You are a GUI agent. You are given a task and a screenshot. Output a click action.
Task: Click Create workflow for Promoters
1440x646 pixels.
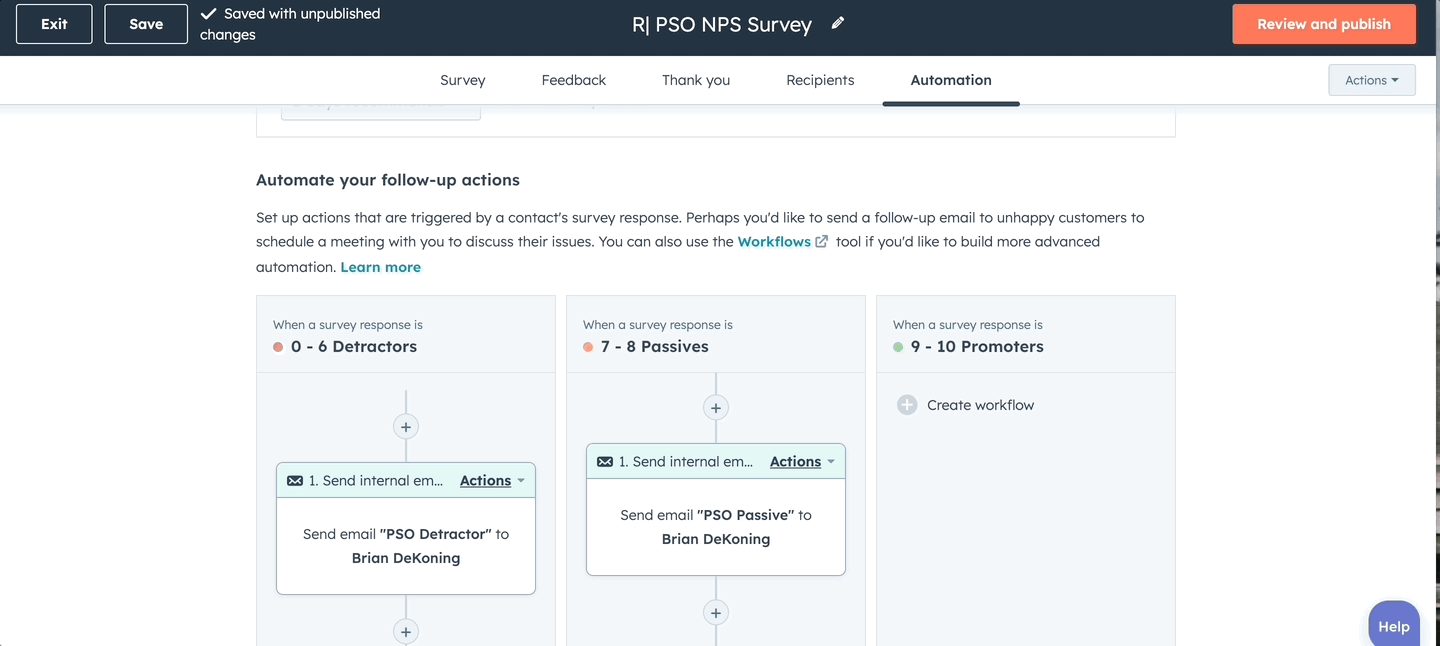pos(980,405)
